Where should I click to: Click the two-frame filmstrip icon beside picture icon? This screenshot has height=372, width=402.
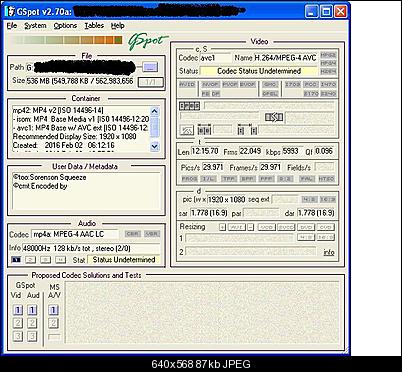(x=204, y=130)
